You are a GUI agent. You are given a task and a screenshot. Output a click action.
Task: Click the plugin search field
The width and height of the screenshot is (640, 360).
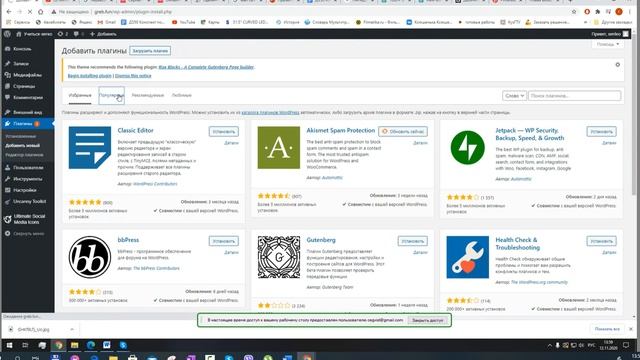tap(574, 96)
